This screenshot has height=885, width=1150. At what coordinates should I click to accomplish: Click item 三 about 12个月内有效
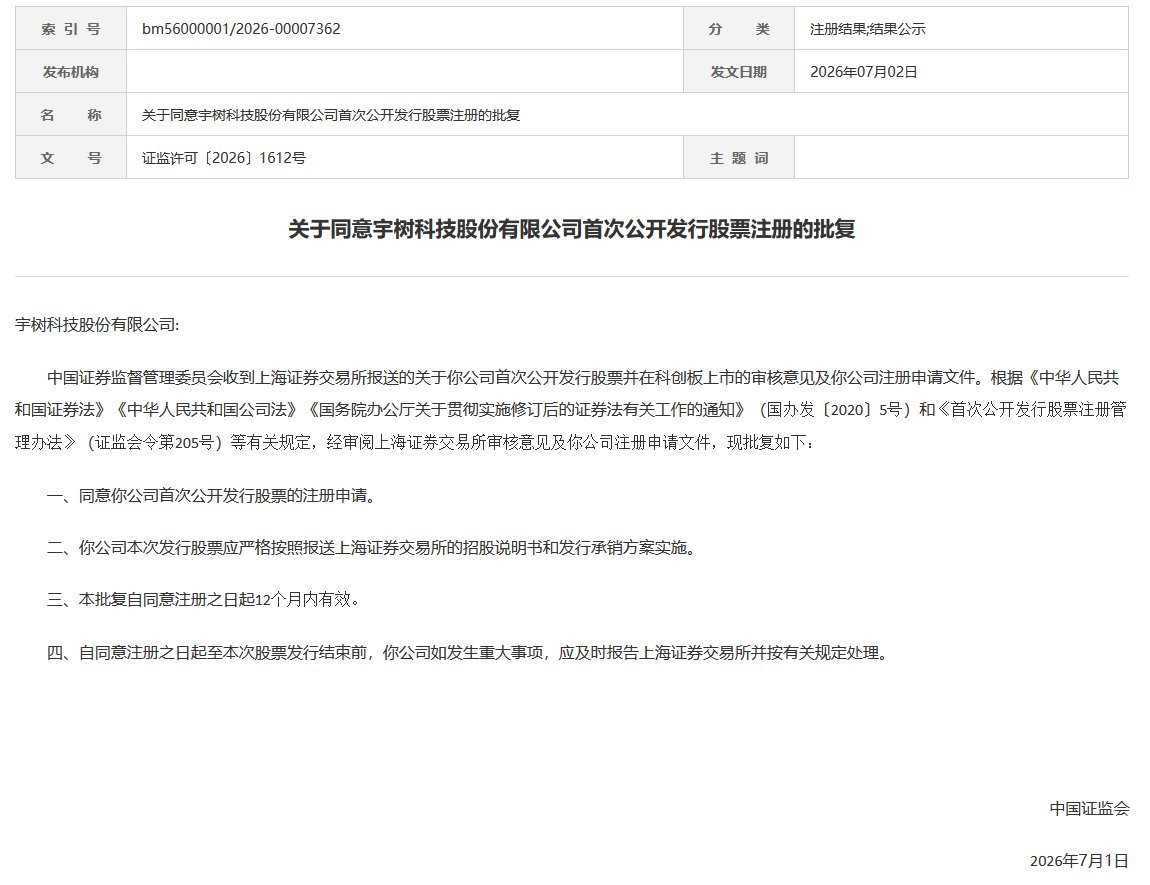click(205, 600)
